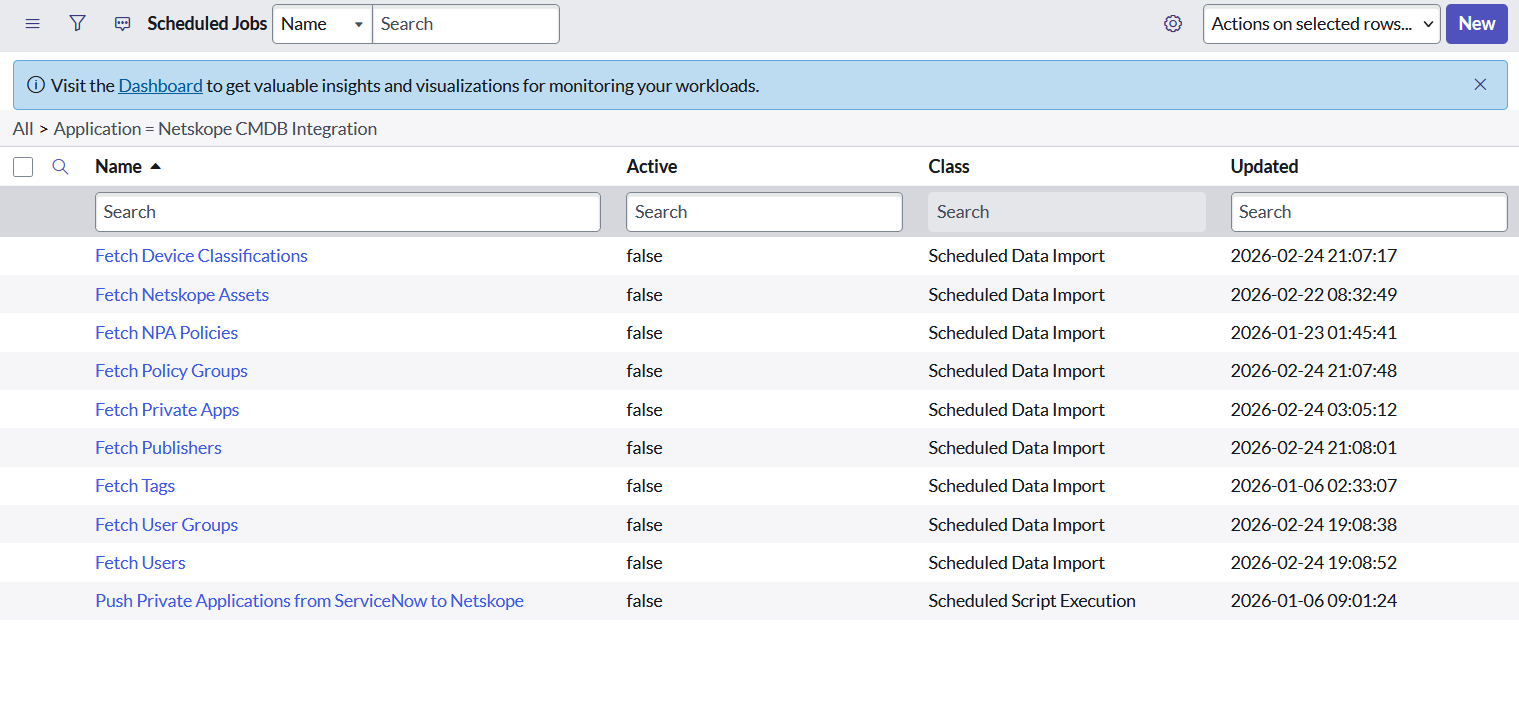Image resolution: width=1519 pixels, height=714 pixels.
Task: Click the Name column search box
Action: tap(348, 212)
